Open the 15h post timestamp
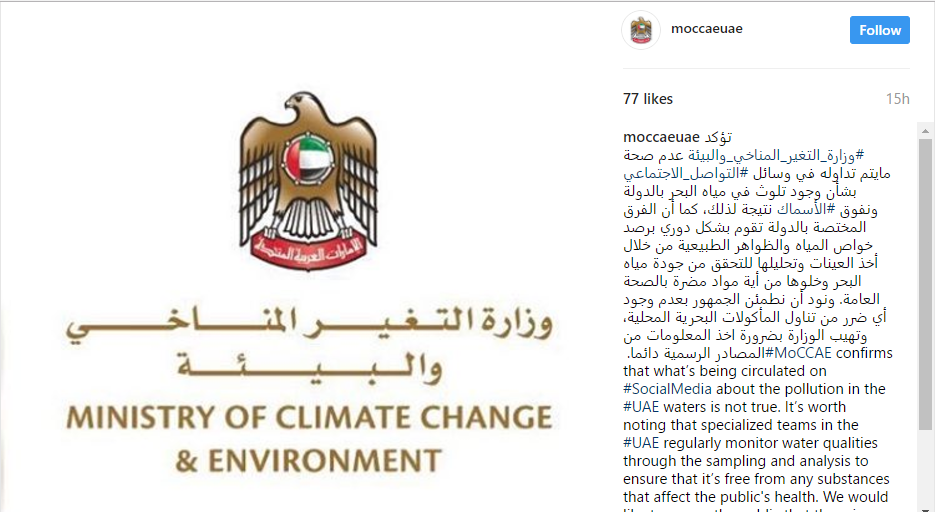This screenshot has height=512, width=935. coord(897,99)
